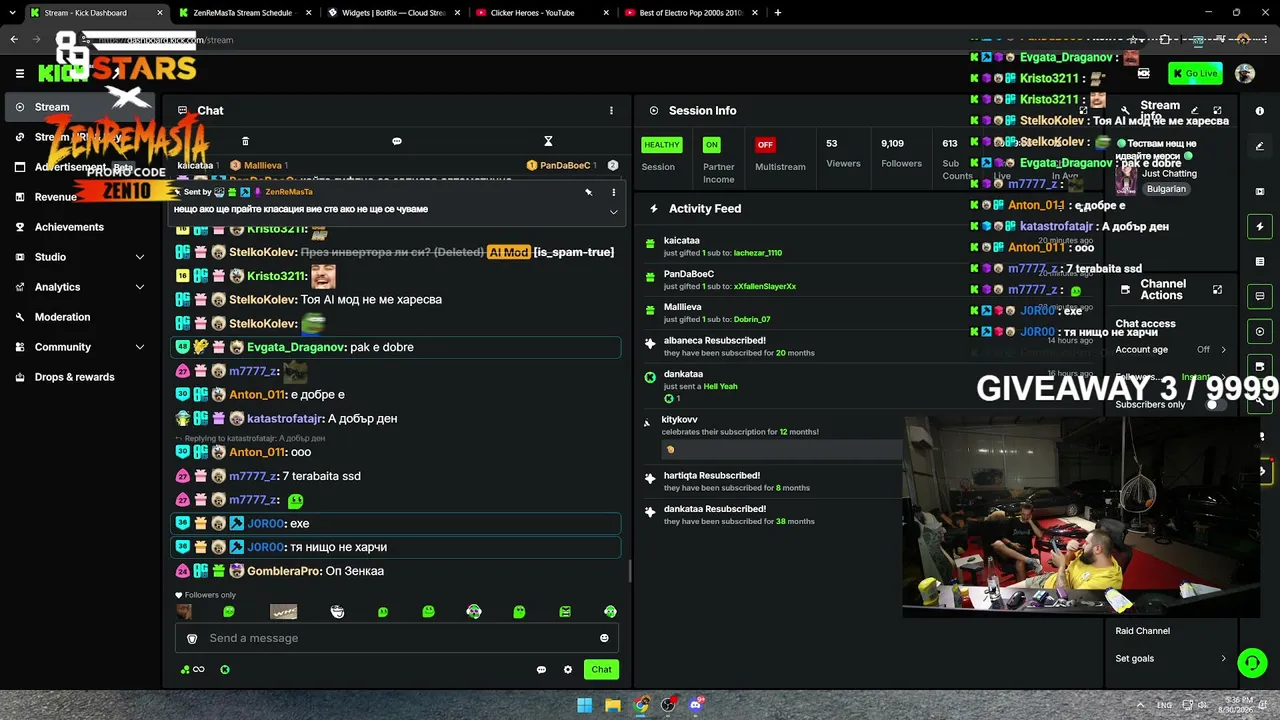Click the HEALTHY session status badge

[x=661, y=145]
